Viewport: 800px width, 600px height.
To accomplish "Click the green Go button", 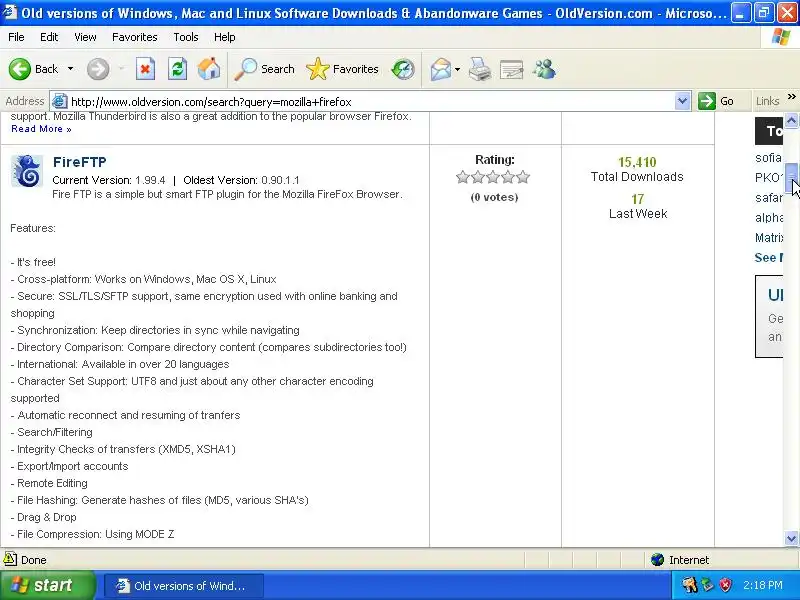I will tap(716, 101).
